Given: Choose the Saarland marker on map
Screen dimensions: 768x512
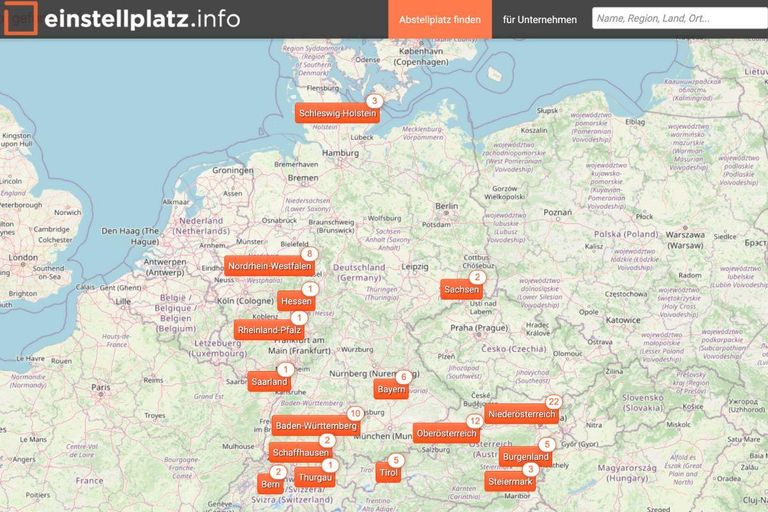Looking at the screenshot, I should 270,382.
